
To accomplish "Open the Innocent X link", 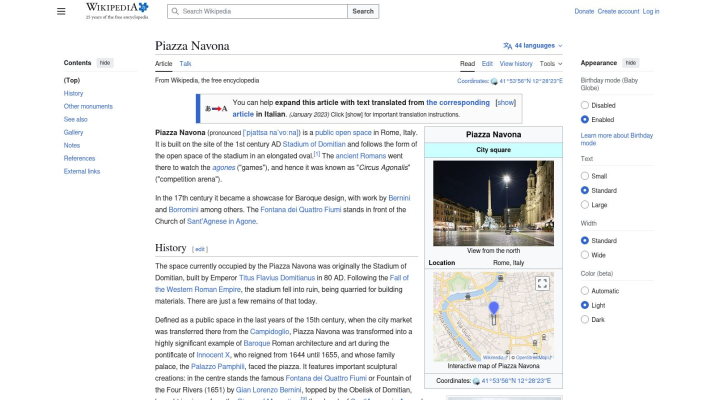I will pyautogui.click(x=213, y=355).
